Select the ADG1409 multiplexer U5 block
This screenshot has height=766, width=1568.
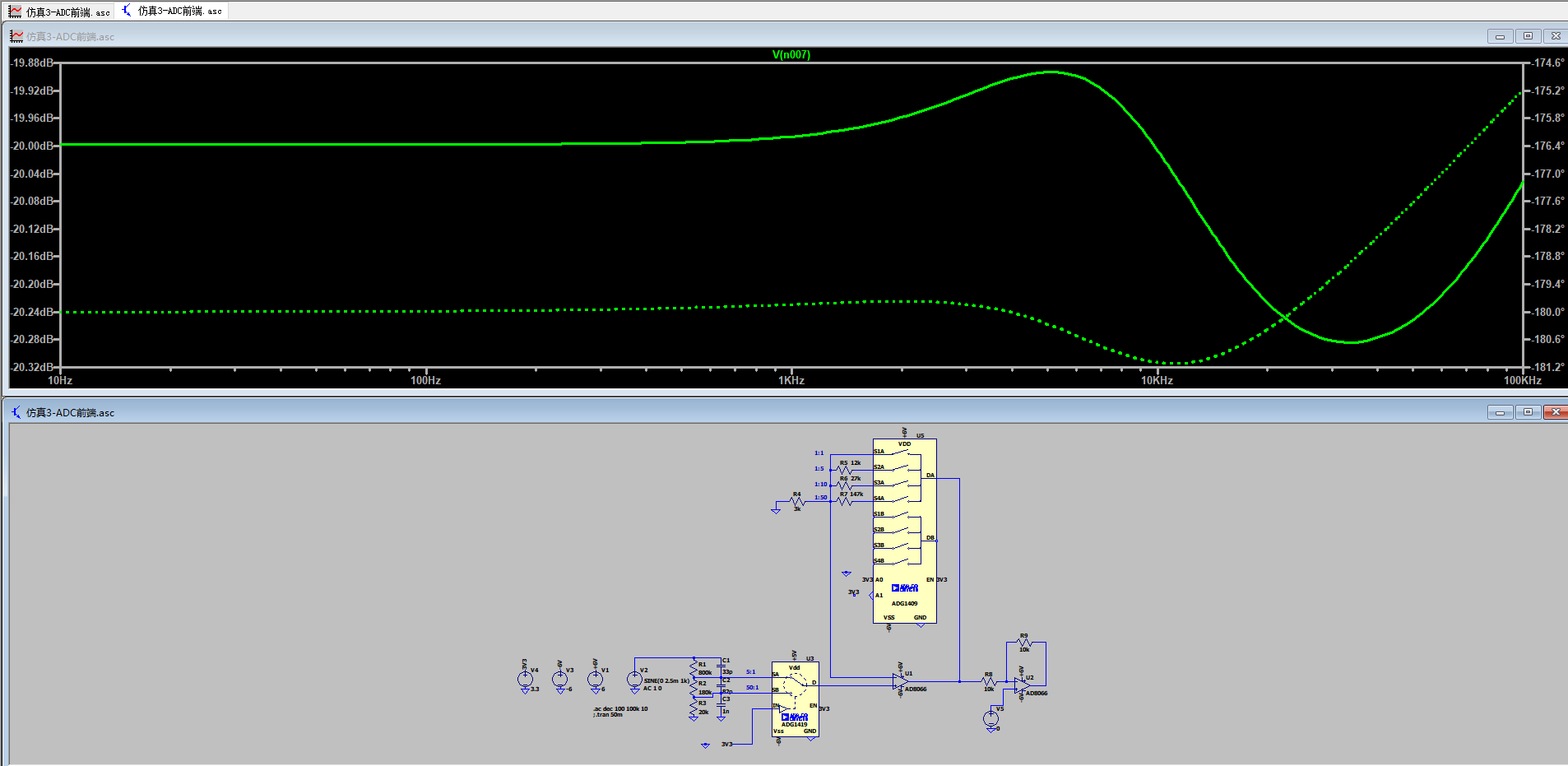(x=904, y=531)
